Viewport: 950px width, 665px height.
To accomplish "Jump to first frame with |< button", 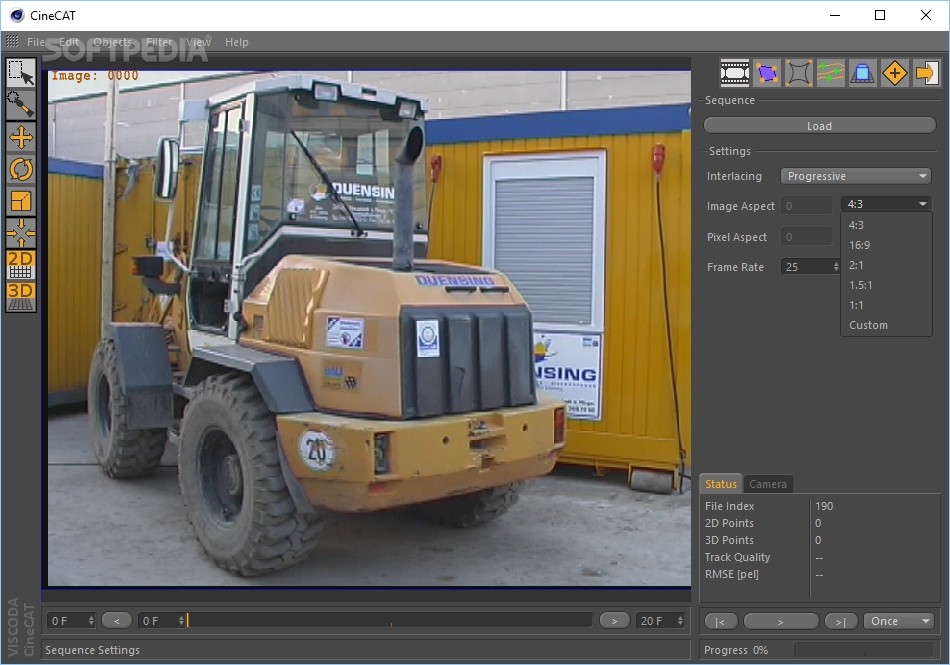I will tap(720, 621).
